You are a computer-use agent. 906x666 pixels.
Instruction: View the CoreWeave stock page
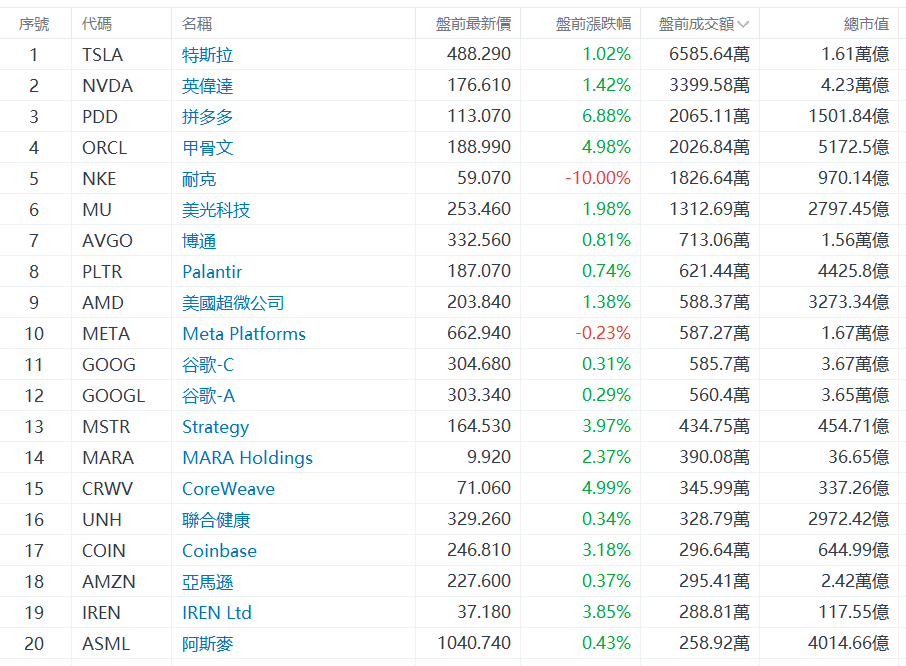(228, 489)
